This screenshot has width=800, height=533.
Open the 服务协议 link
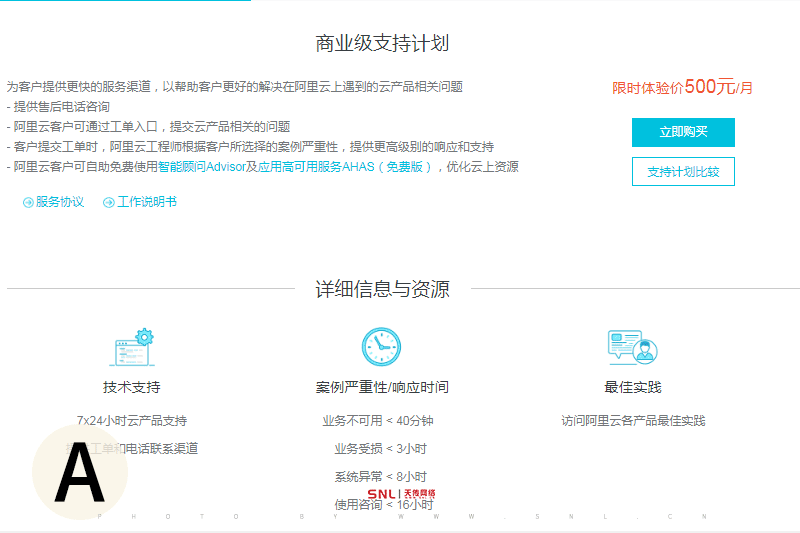coord(60,202)
